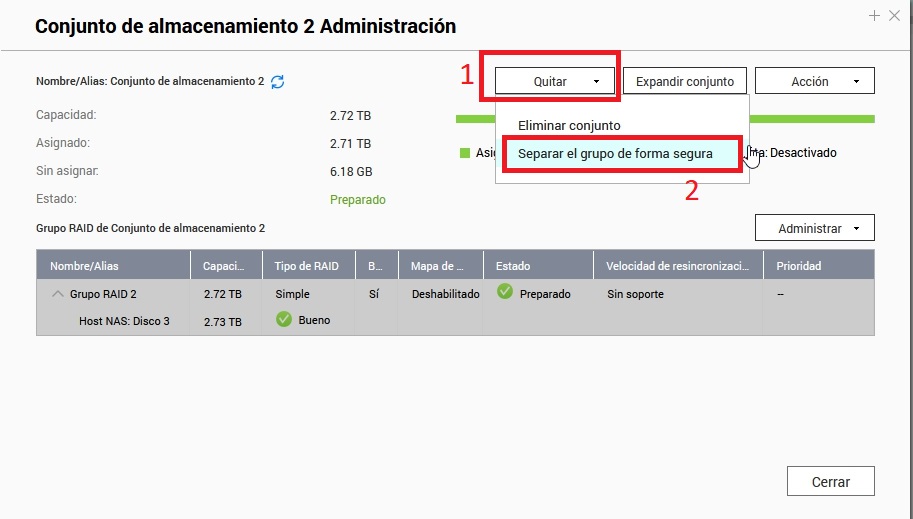The width and height of the screenshot is (913, 519).
Task: Click the plus icon in the top-right corner
Action: pos(874,16)
